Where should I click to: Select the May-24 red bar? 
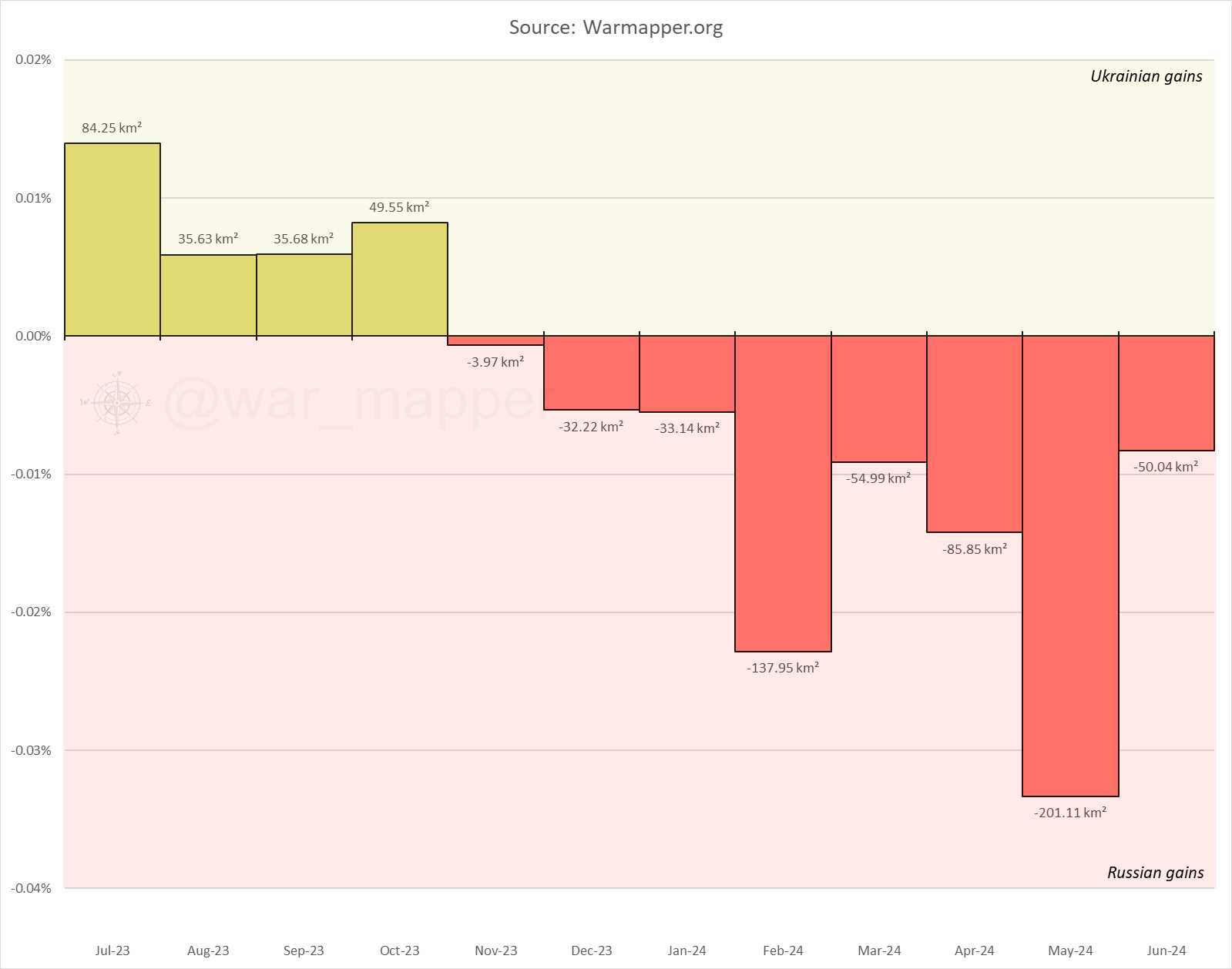[x=1070, y=566]
